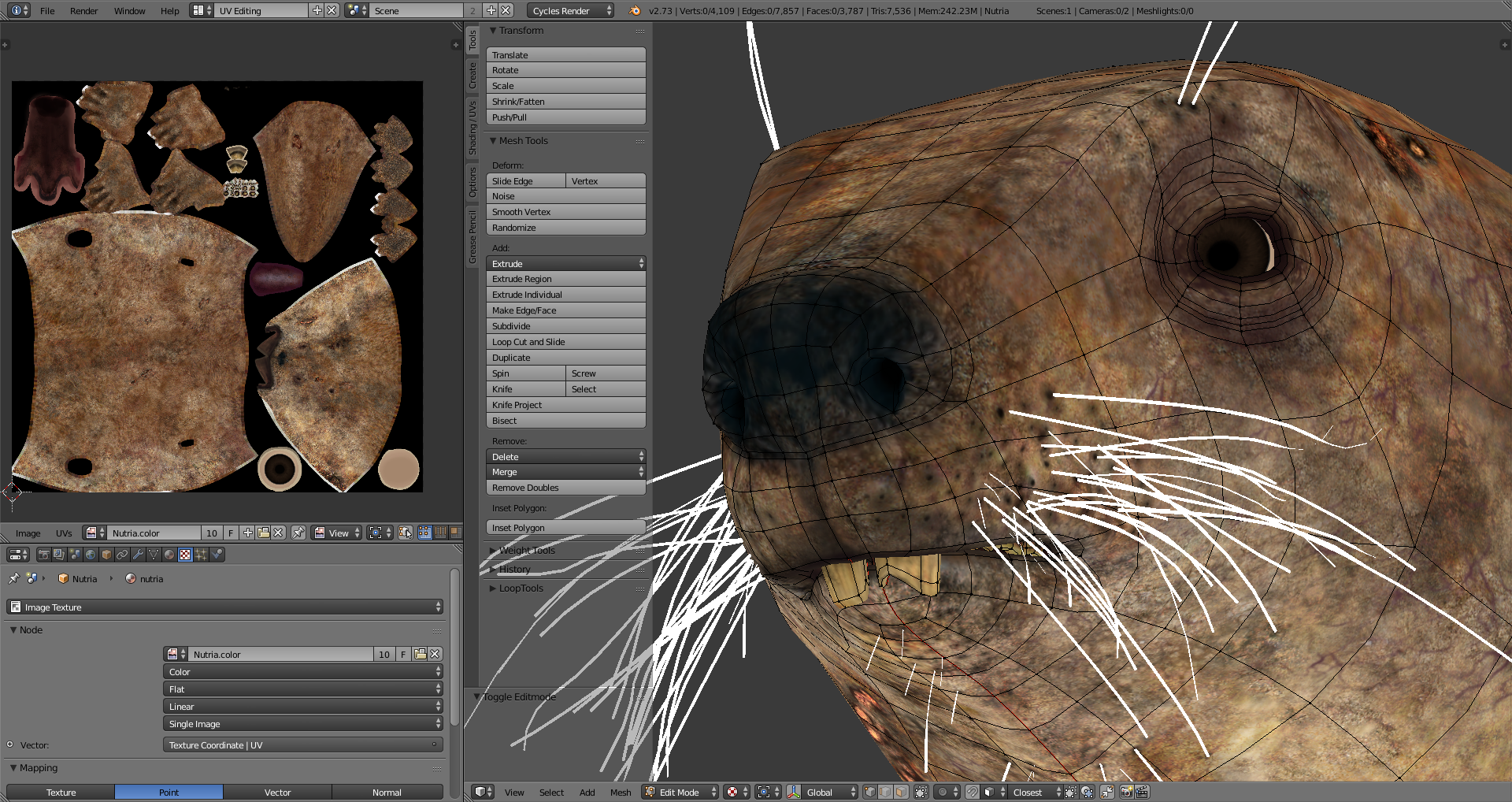Open image file for Nutria.color in UV editor
This screenshot has height=802, width=1512.
coord(263,533)
